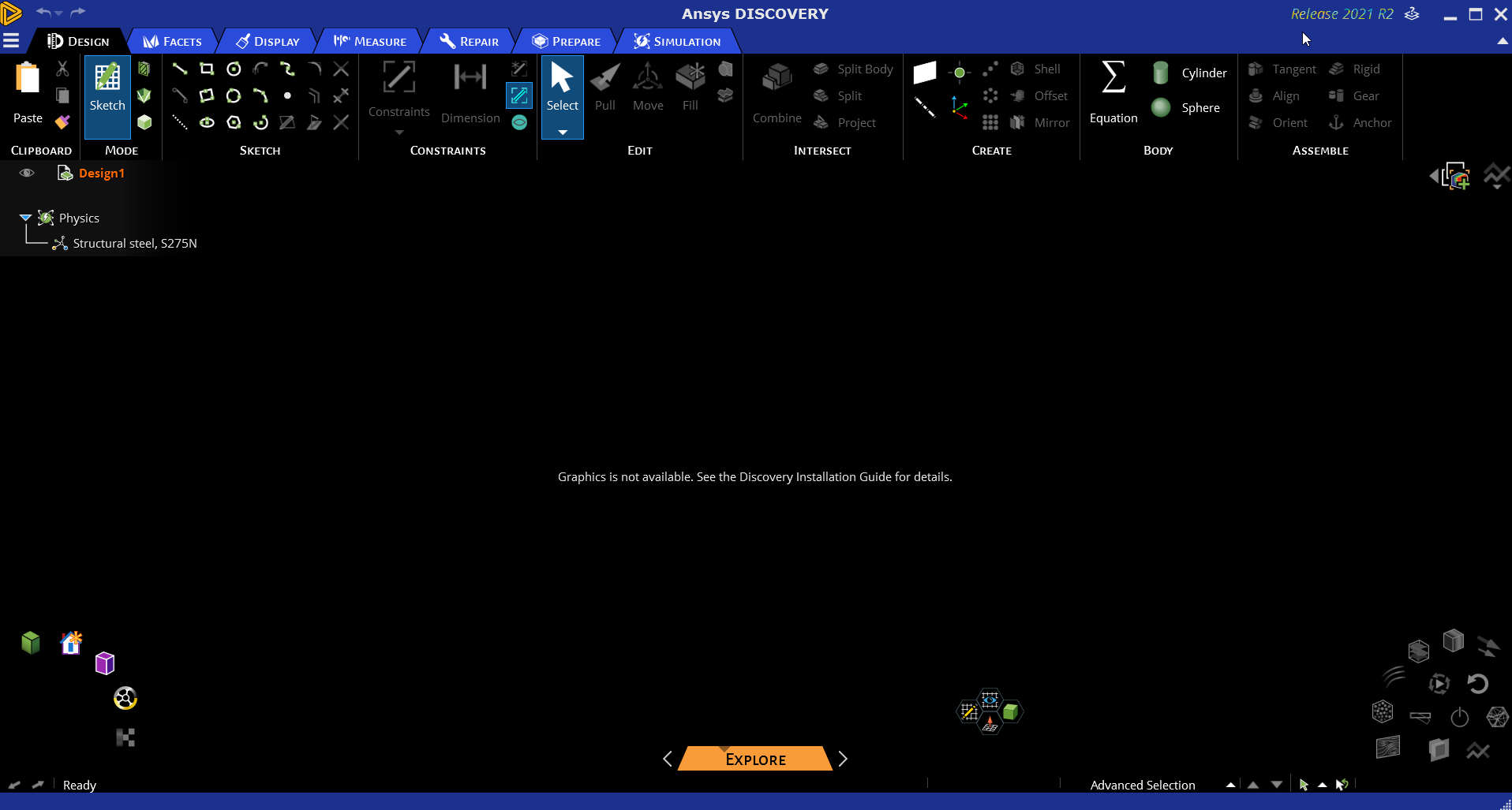
Task: Click the Cut scissors icon
Action: click(x=62, y=69)
